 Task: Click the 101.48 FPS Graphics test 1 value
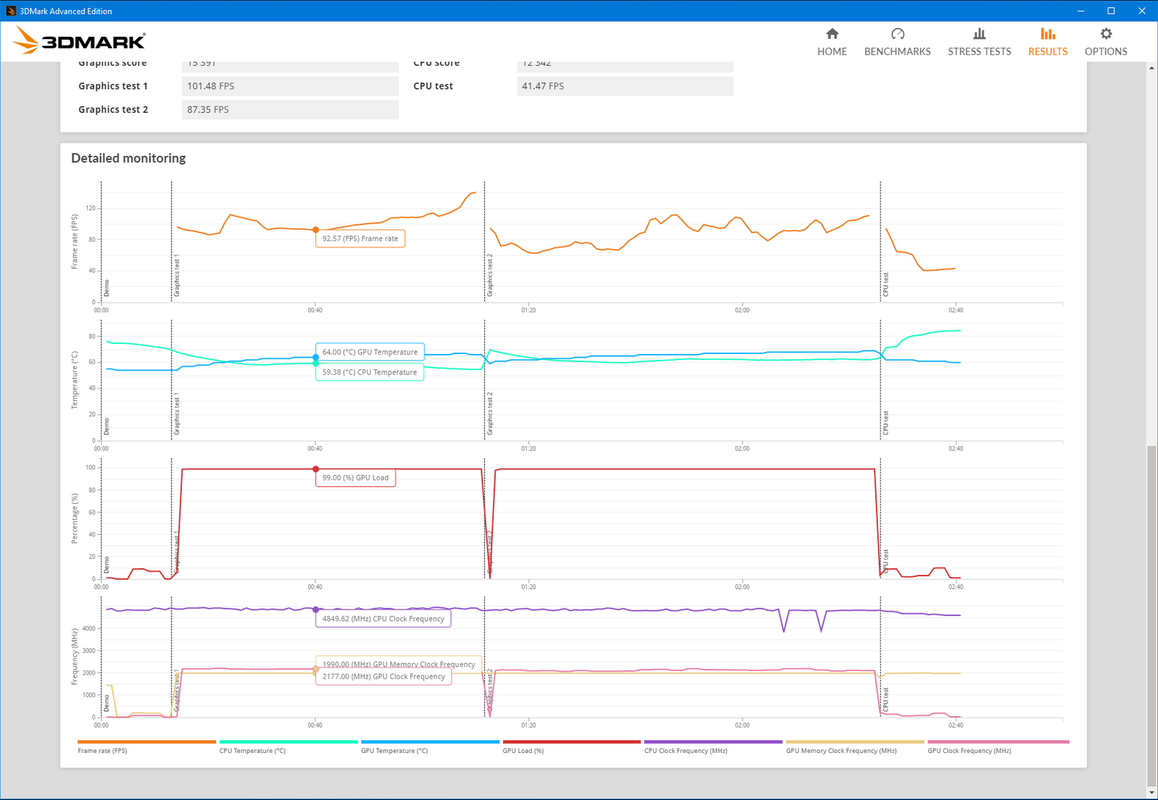(x=290, y=86)
